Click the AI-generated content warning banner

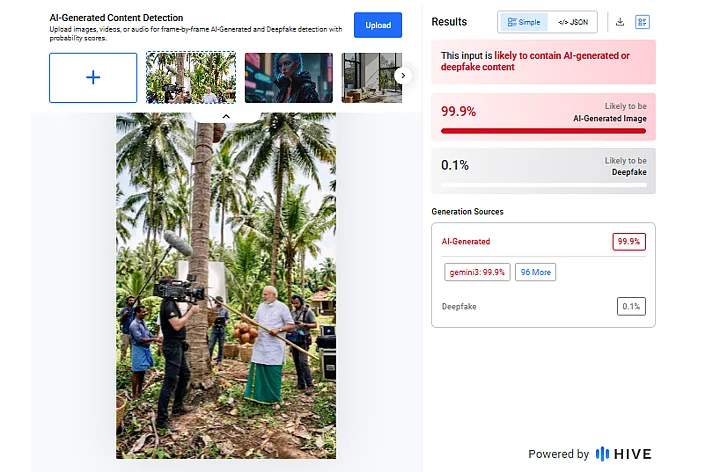point(543,61)
